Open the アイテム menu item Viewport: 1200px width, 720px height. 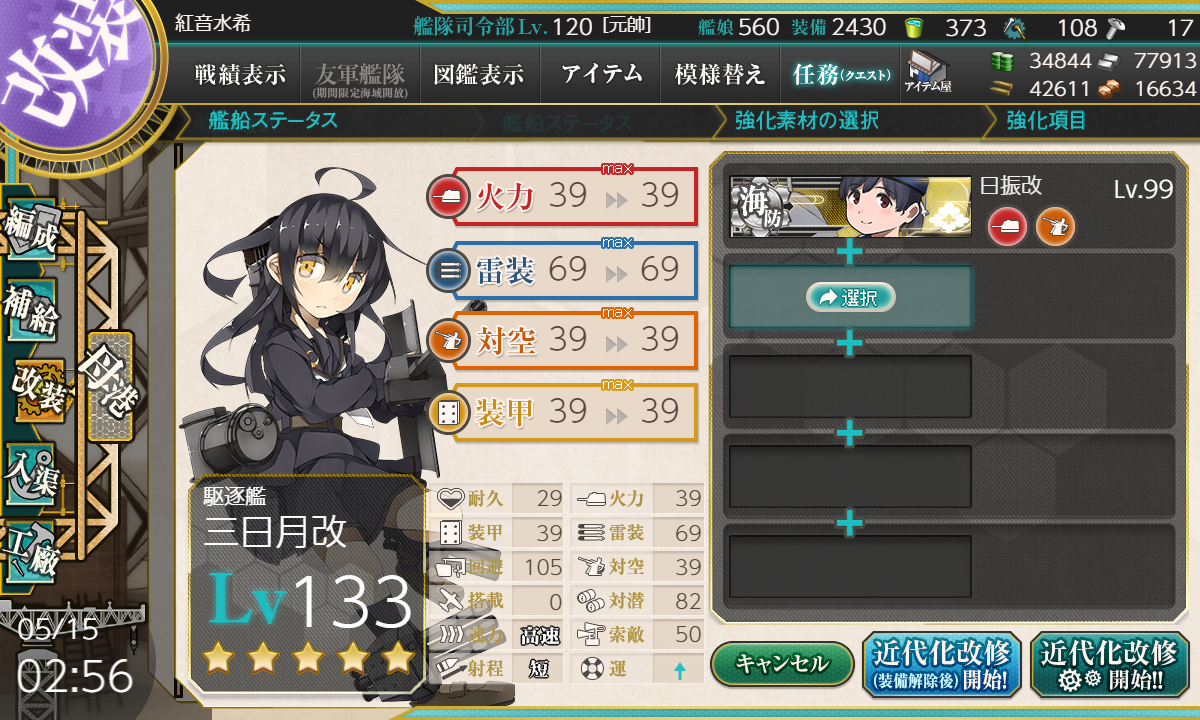click(601, 74)
